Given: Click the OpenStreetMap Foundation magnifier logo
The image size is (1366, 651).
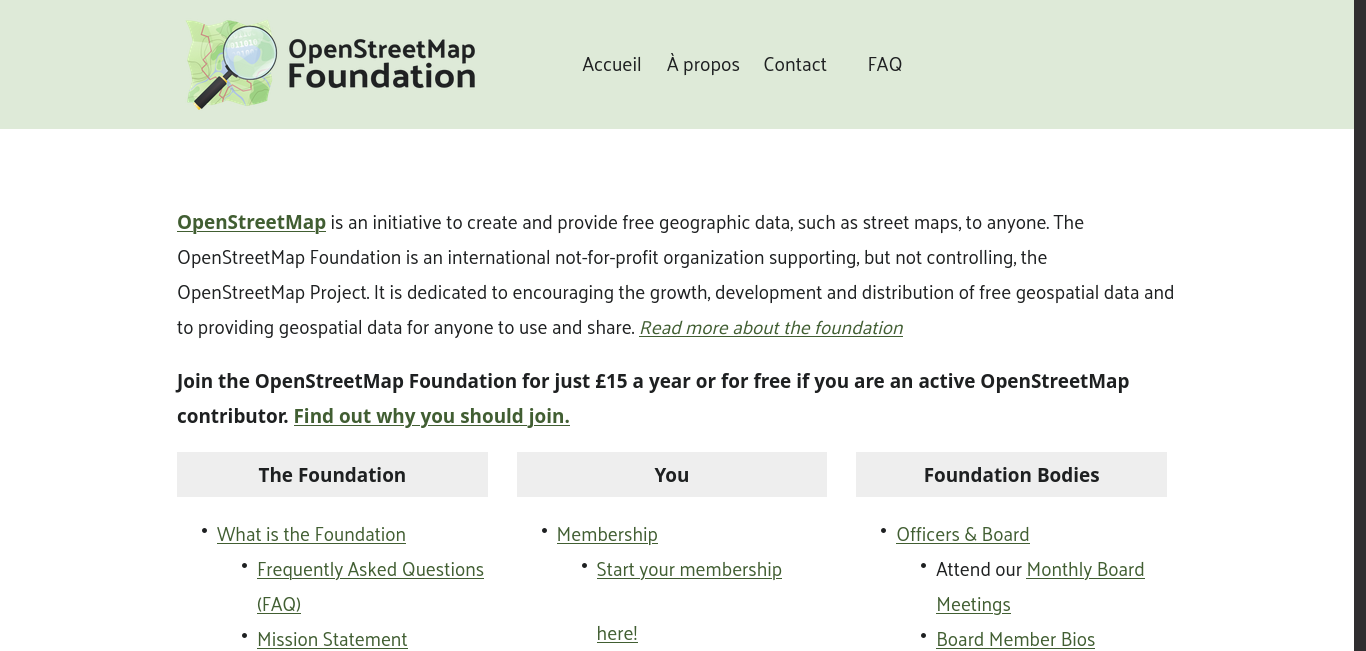Looking at the screenshot, I should click(231, 65).
